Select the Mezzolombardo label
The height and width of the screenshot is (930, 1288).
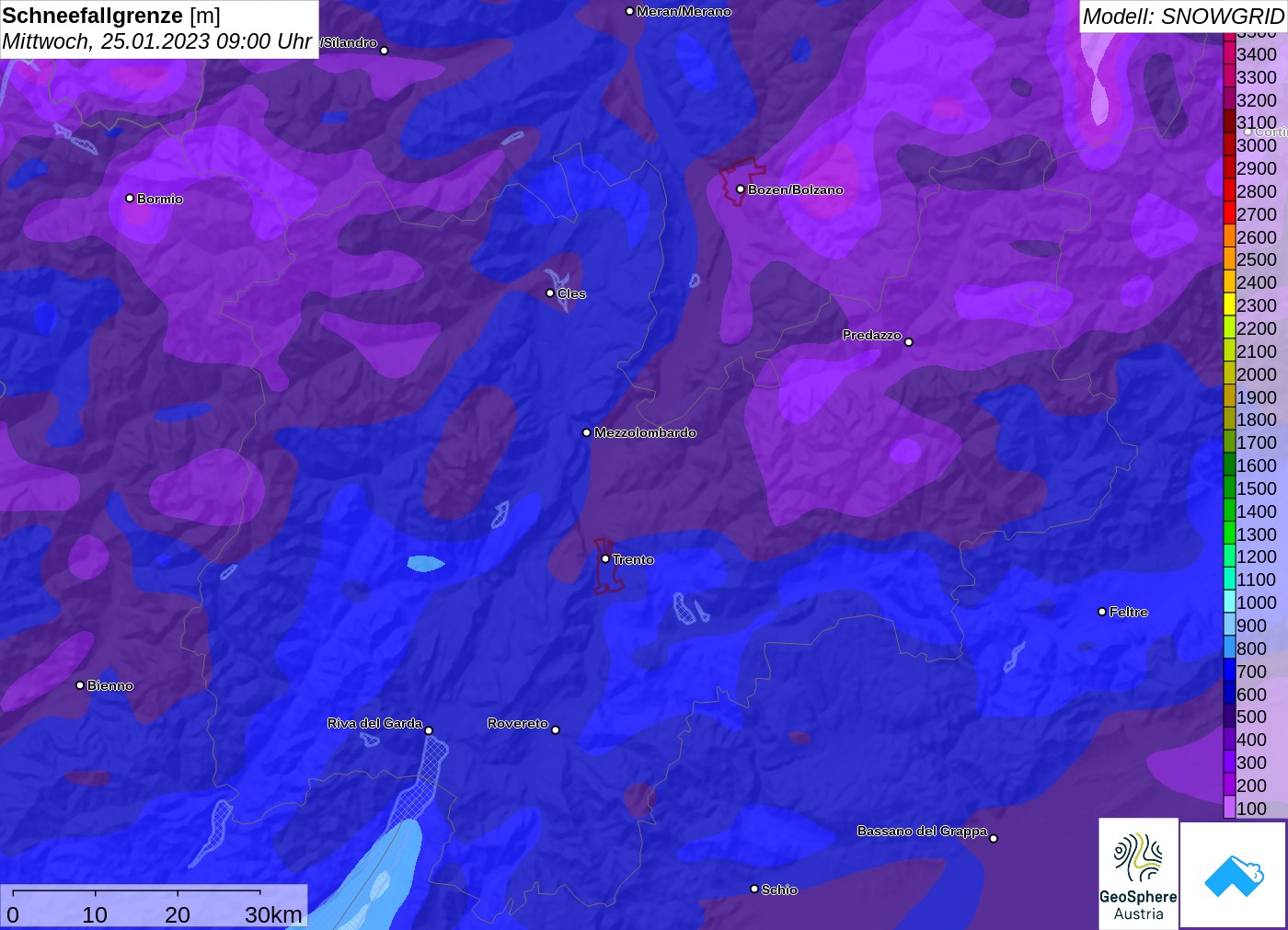click(x=645, y=432)
